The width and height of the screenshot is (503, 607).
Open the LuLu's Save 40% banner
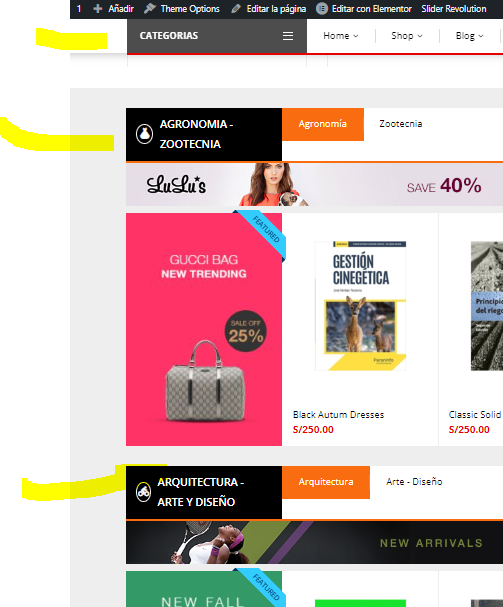tap(314, 184)
